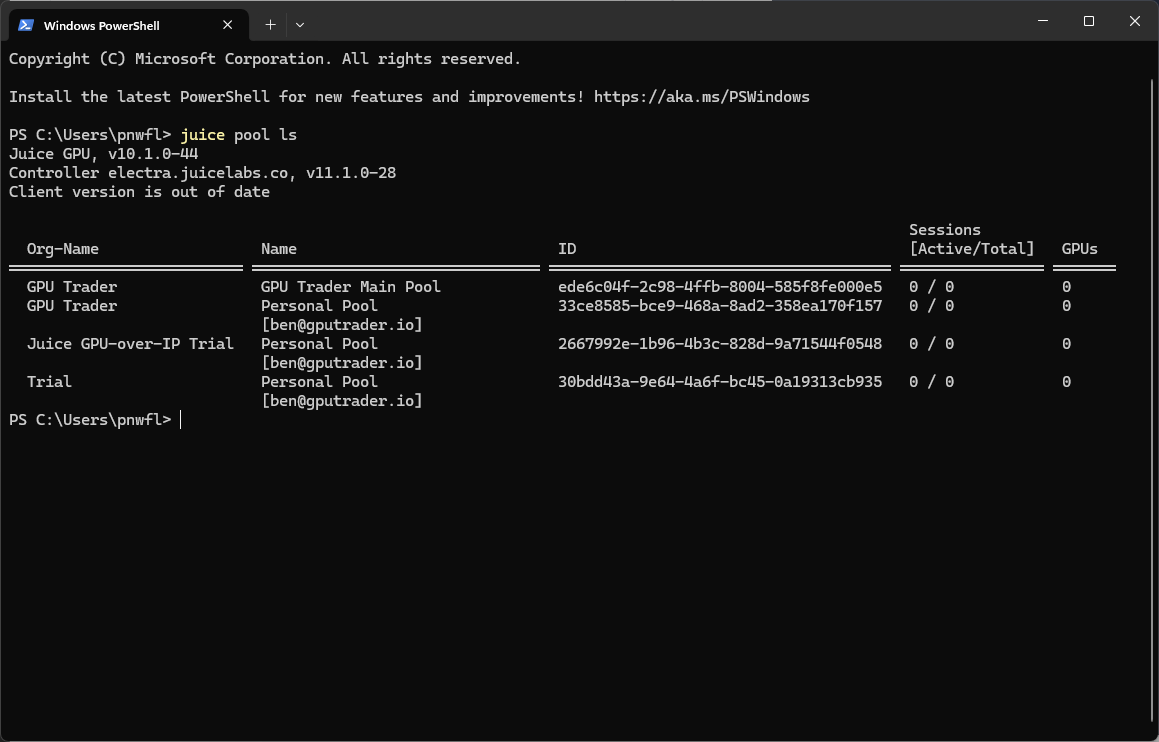Click ID 2667992e-1b96-4b3c-828d-9a71544f0548
The height and width of the screenshot is (742, 1159).
tap(720, 344)
